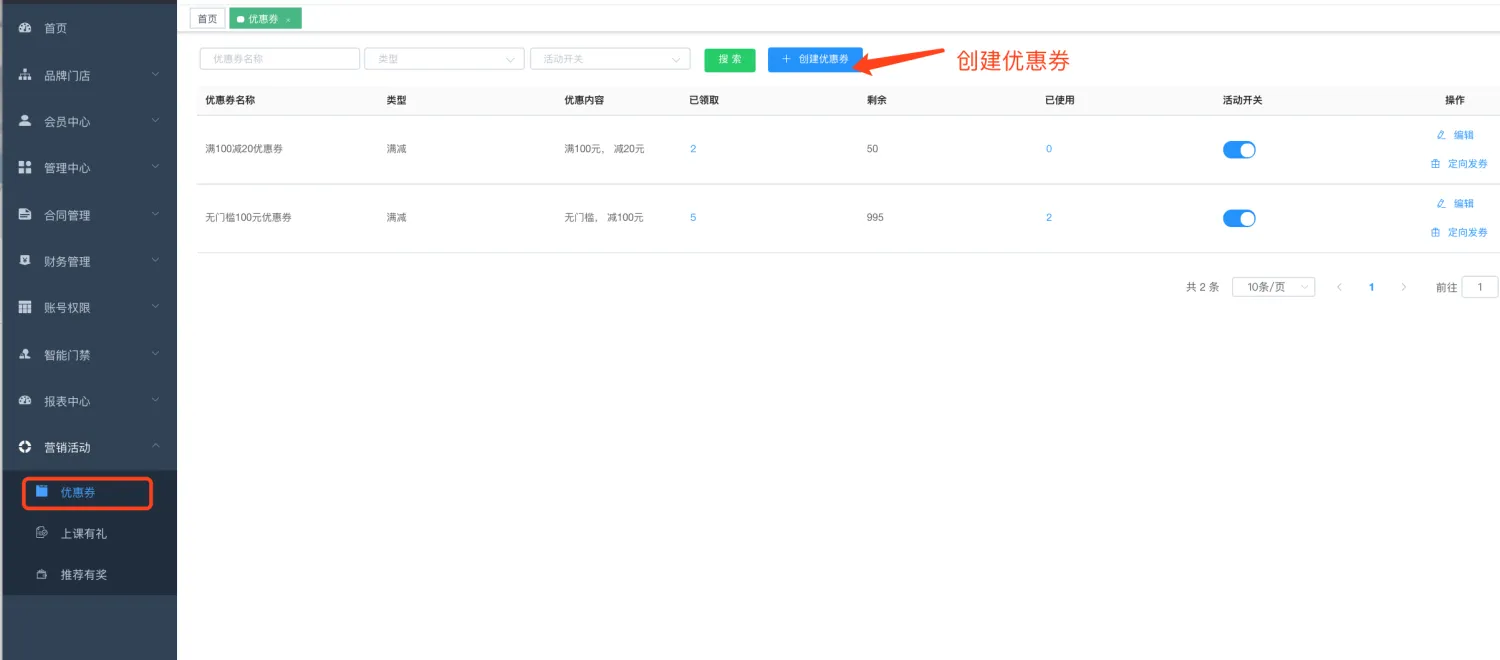Click the 优惠券名称 search input field
The height and width of the screenshot is (660, 1500).
(279, 59)
